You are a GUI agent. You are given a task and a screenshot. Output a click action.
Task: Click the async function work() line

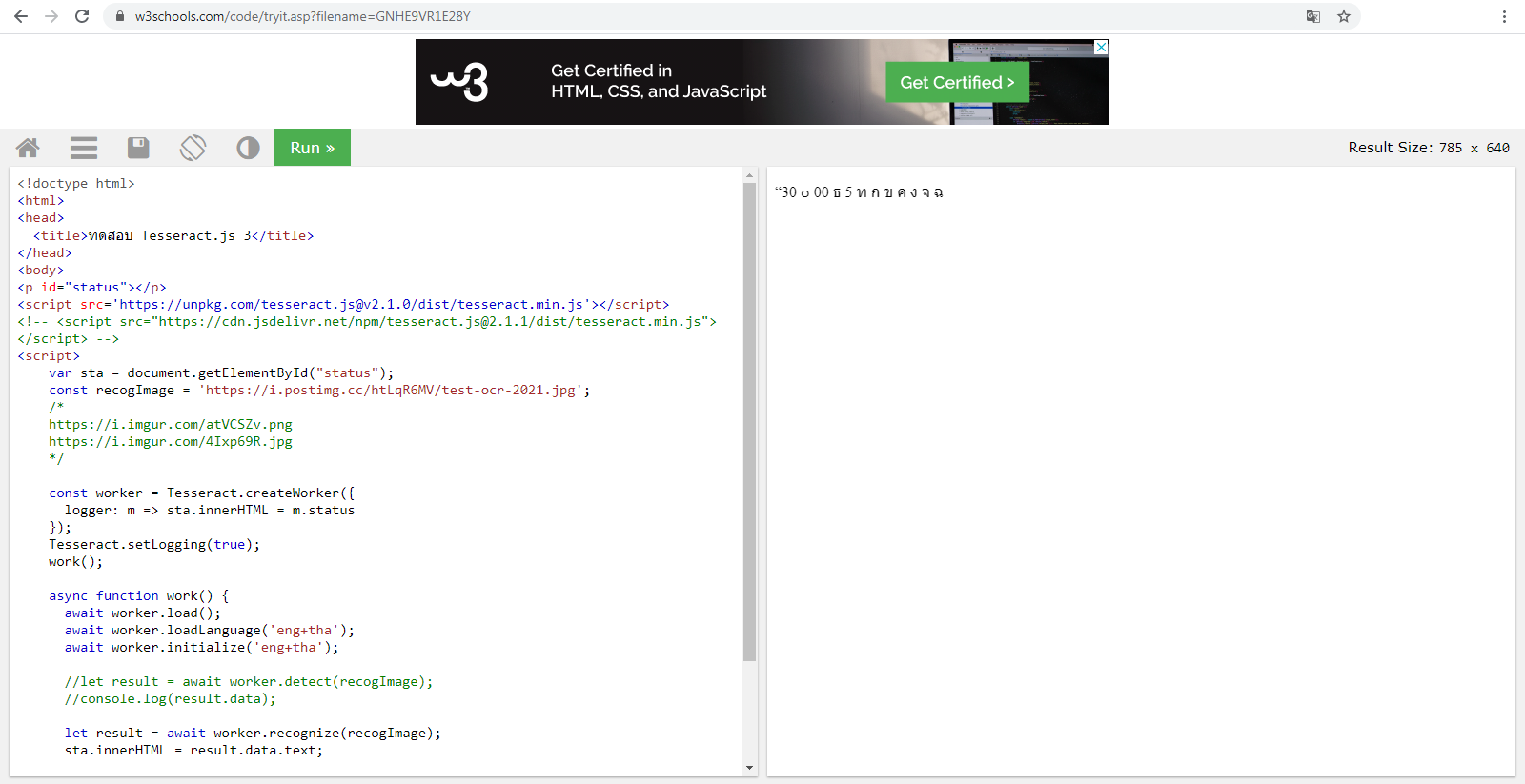(x=139, y=595)
